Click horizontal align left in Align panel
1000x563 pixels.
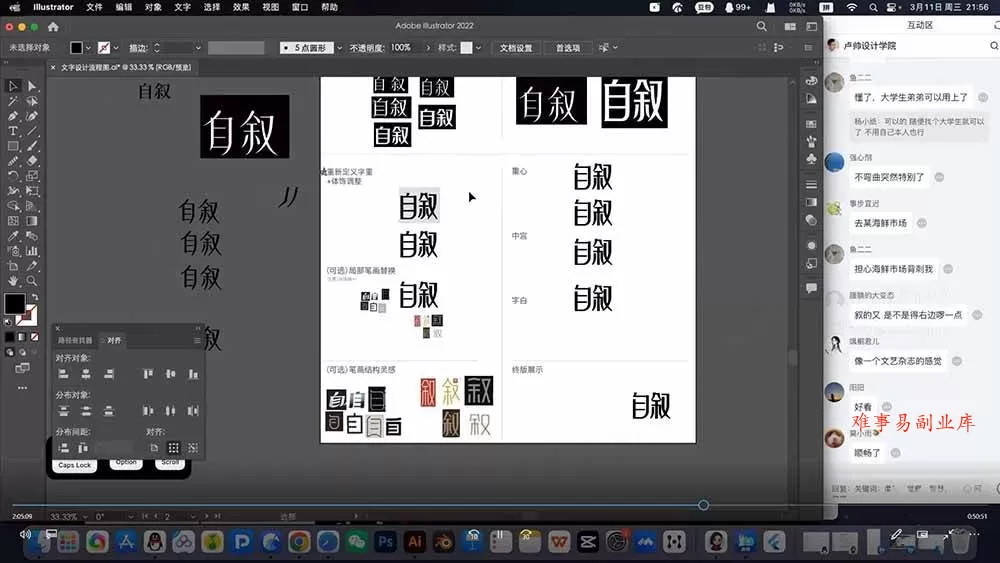pyautogui.click(x=63, y=374)
